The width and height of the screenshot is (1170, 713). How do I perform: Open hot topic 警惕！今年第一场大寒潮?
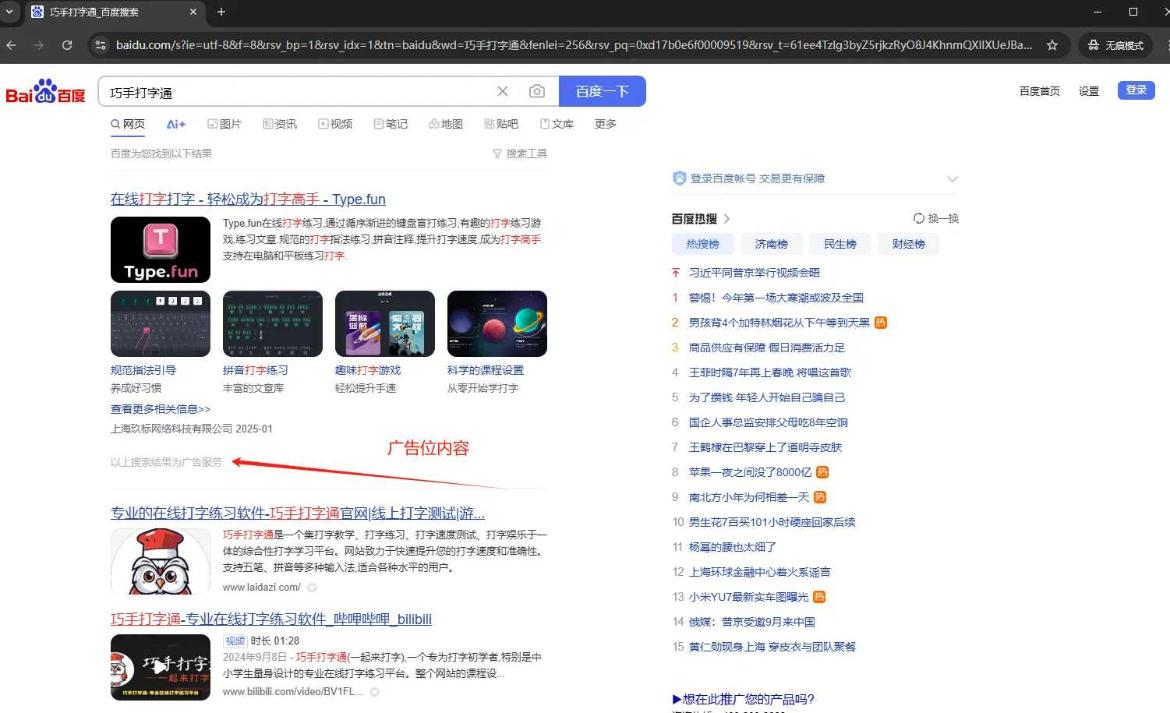(x=776, y=298)
